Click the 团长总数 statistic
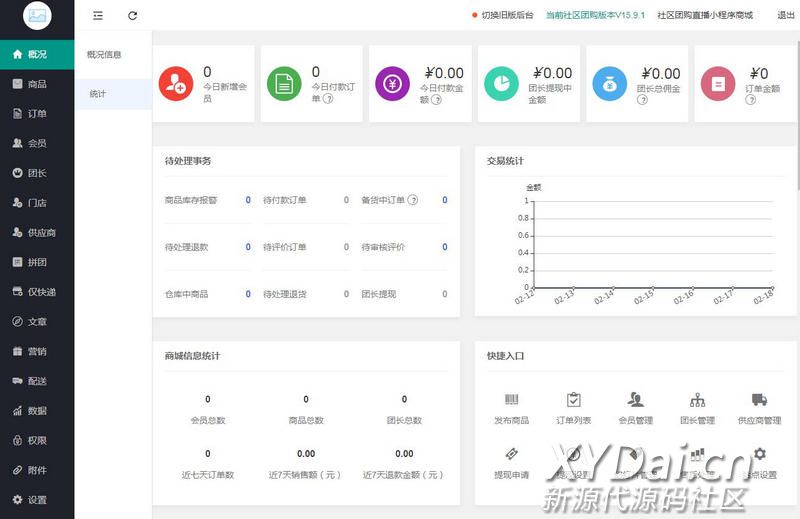This screenshot has height=519, width=800. pos(404,410)
